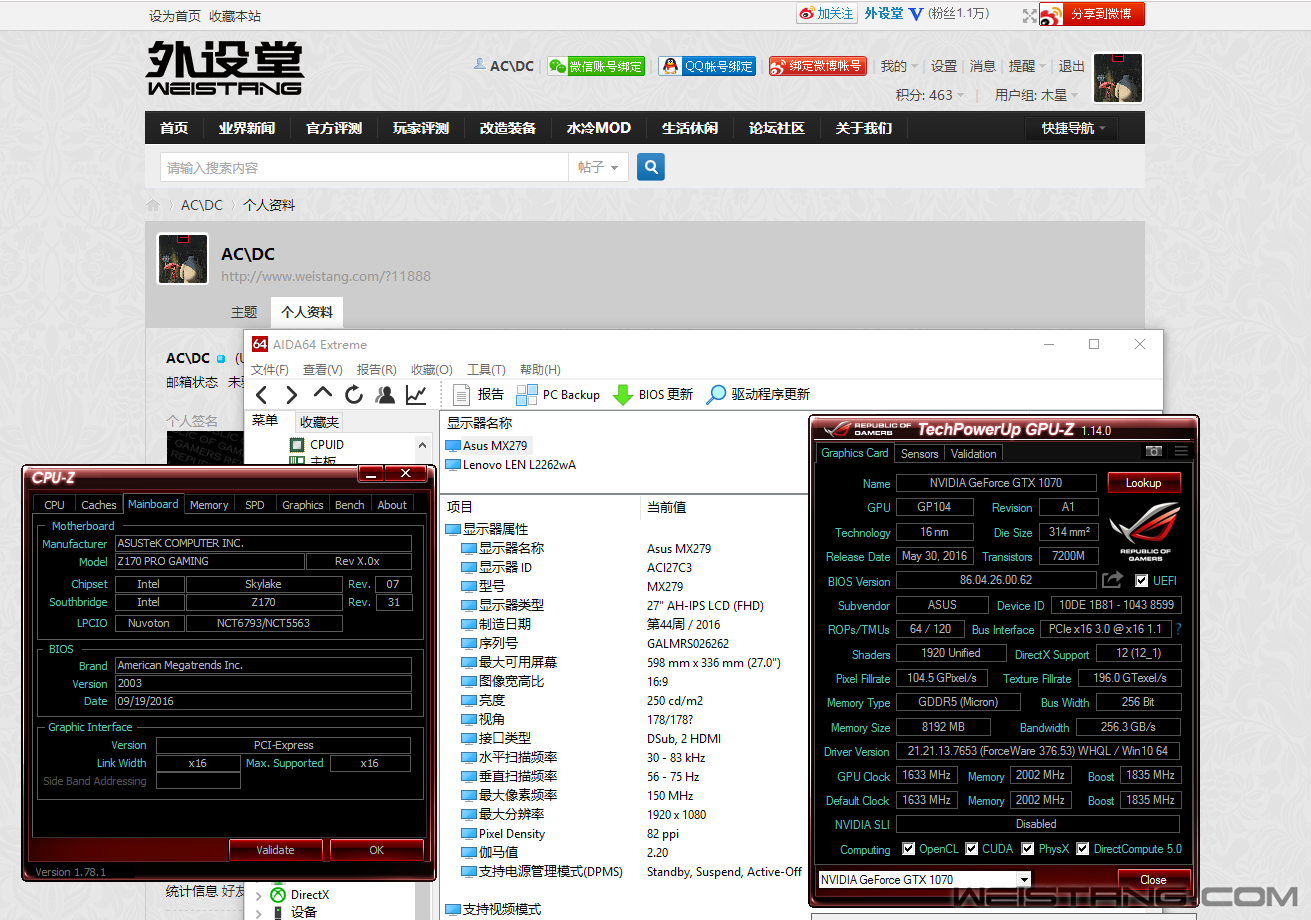Toggle the UEFI checkbox in GPU-Z

[1141, 581]
